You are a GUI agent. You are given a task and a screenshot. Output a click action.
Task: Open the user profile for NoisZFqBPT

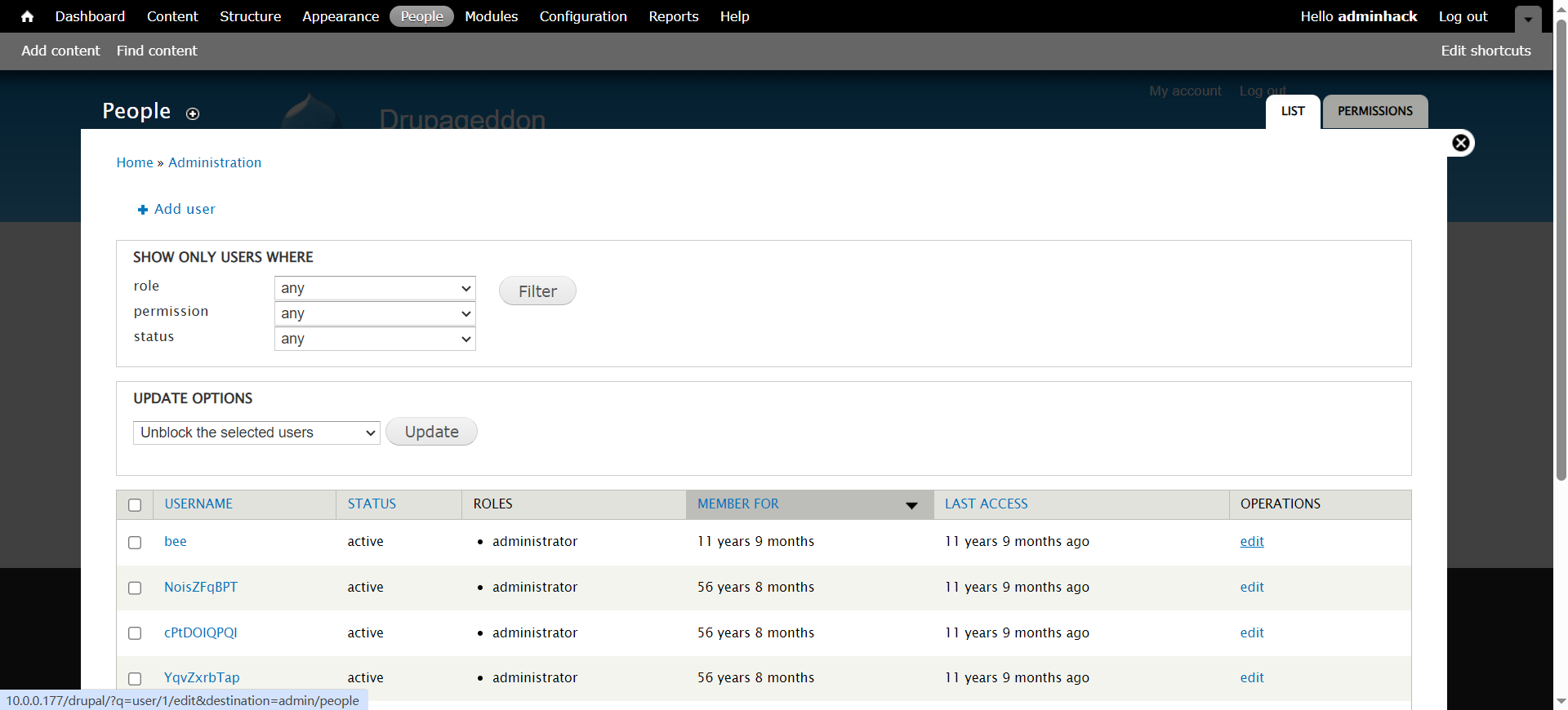201,588
